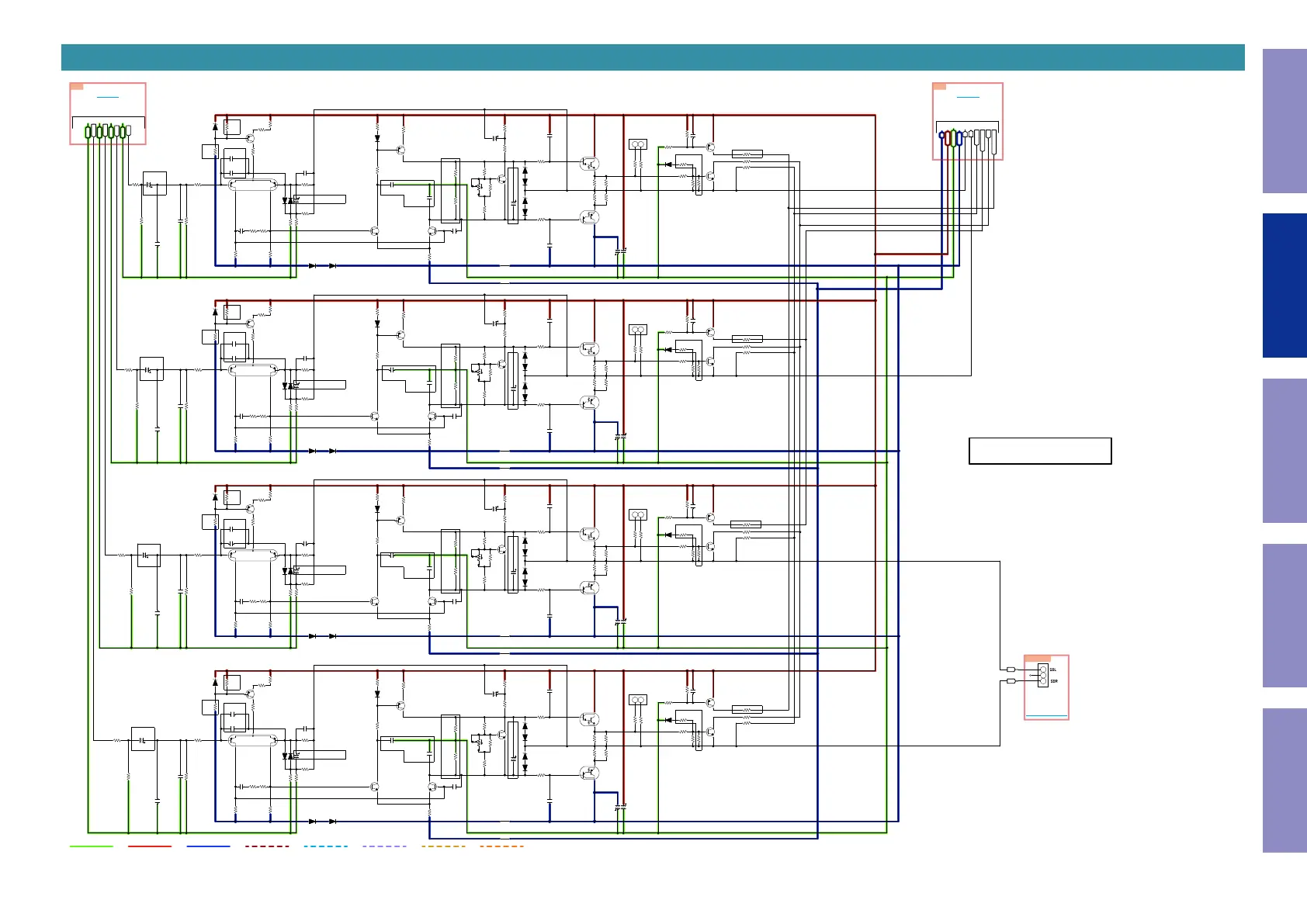Viewport: 1307px width, 924px height.
Task: Click the teal page header bar
Action: [x=653, y=57]
